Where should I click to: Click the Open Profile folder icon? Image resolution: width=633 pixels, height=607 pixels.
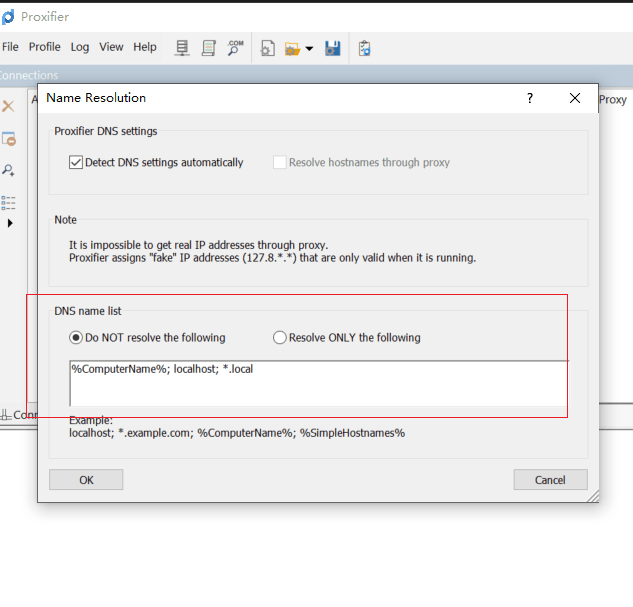click(292, 49)
